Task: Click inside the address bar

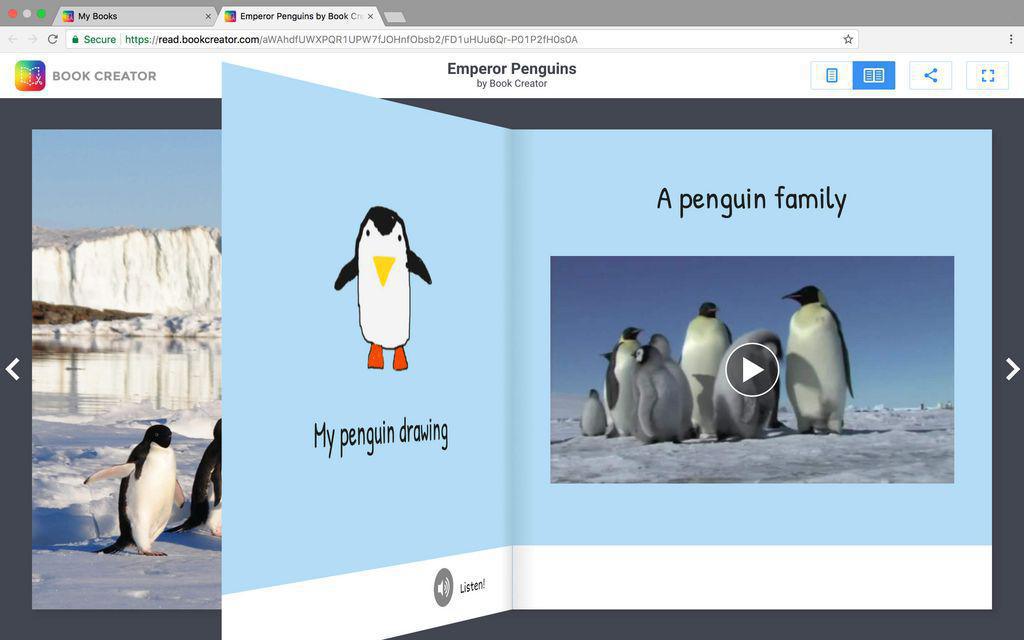Action: [x=400, y=39]
